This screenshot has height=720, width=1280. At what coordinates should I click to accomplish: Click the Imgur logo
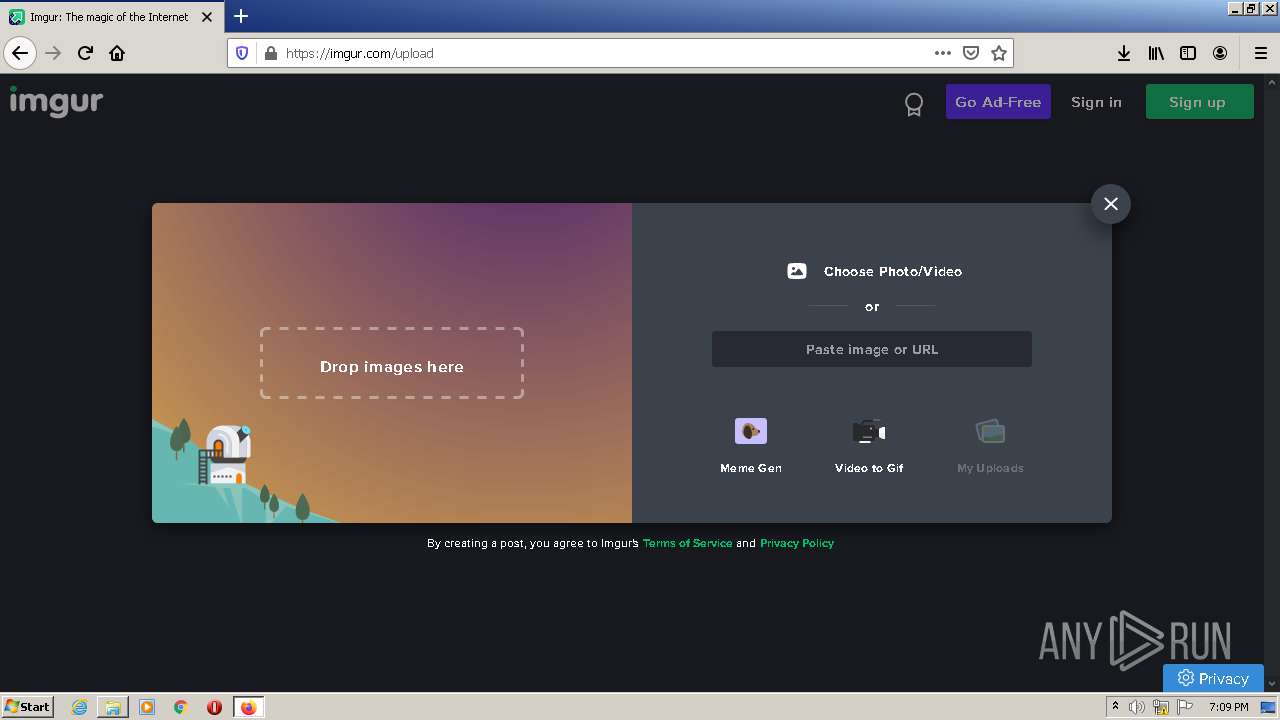tap(56, 101)
